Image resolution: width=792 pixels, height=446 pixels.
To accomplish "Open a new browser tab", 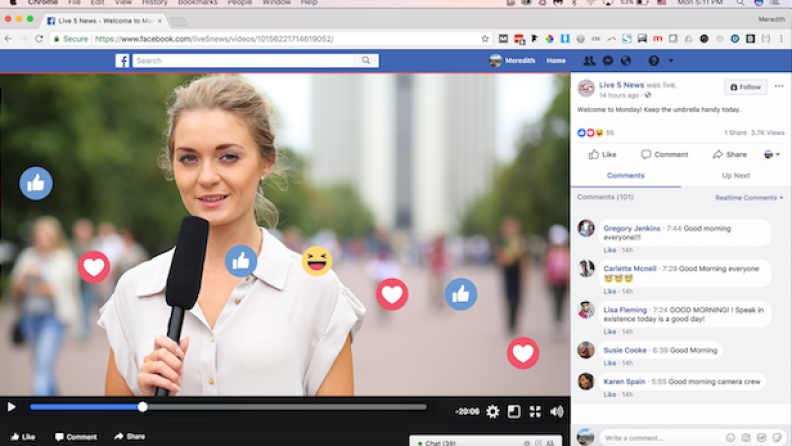I will tap(178, 21).
